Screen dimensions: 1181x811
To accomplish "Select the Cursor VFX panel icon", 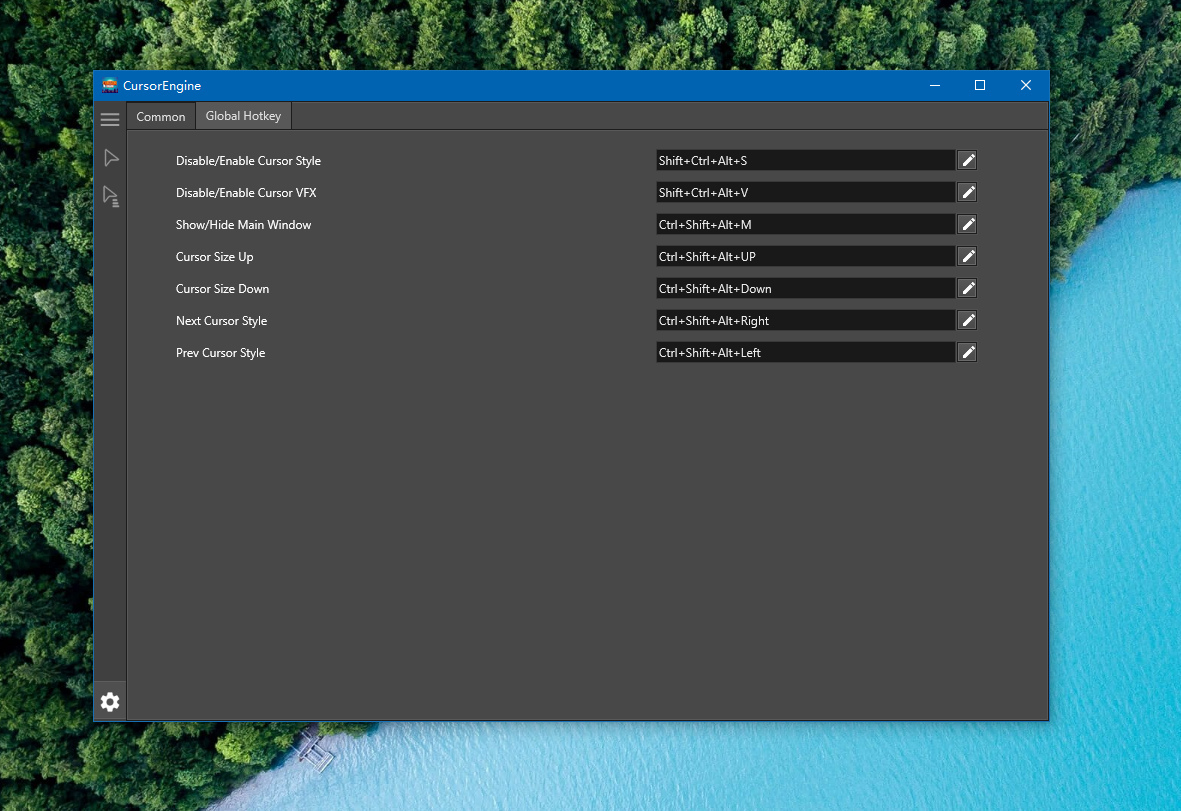I will click(x=110, y=196).
